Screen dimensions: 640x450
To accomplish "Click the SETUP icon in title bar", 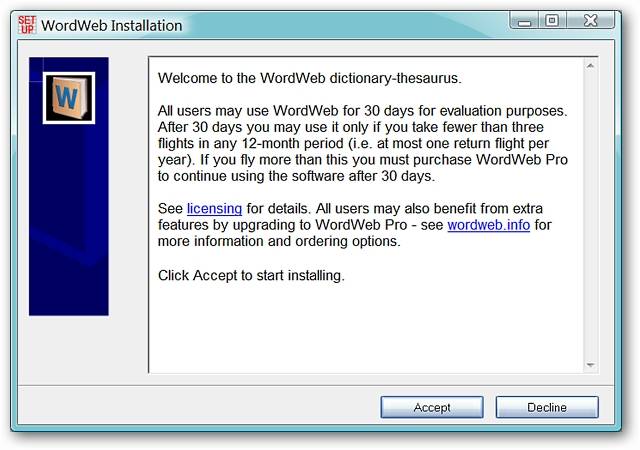I will [27, 25].
